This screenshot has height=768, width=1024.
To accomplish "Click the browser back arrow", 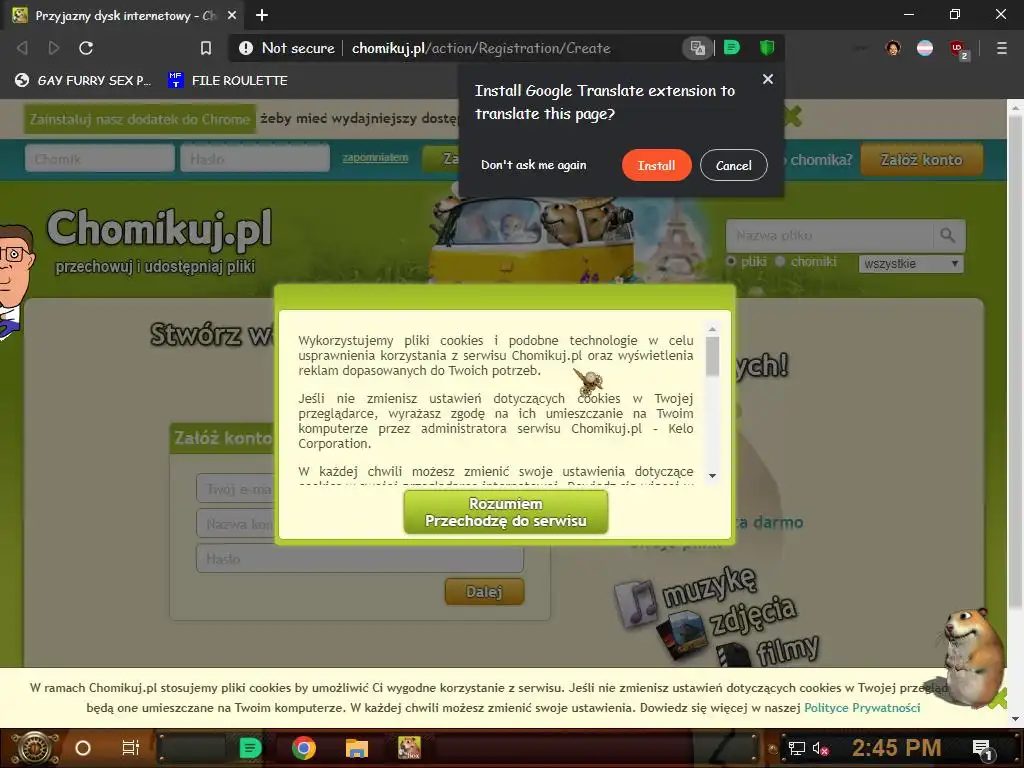I will pyautogui.click(x=22, y=48).
